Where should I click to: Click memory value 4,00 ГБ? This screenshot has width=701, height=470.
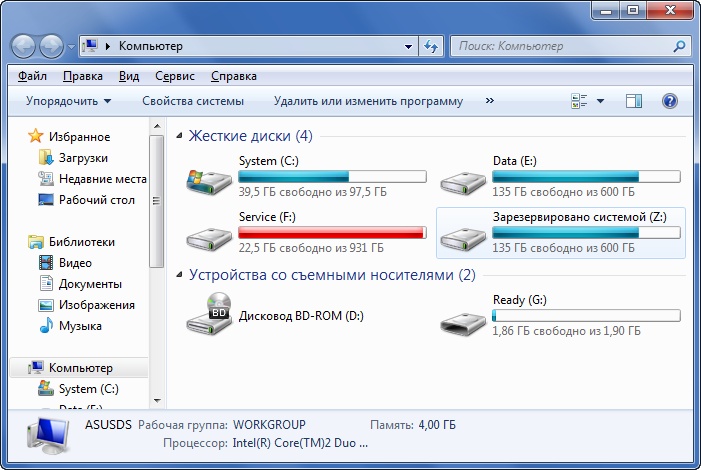(437, 425)
